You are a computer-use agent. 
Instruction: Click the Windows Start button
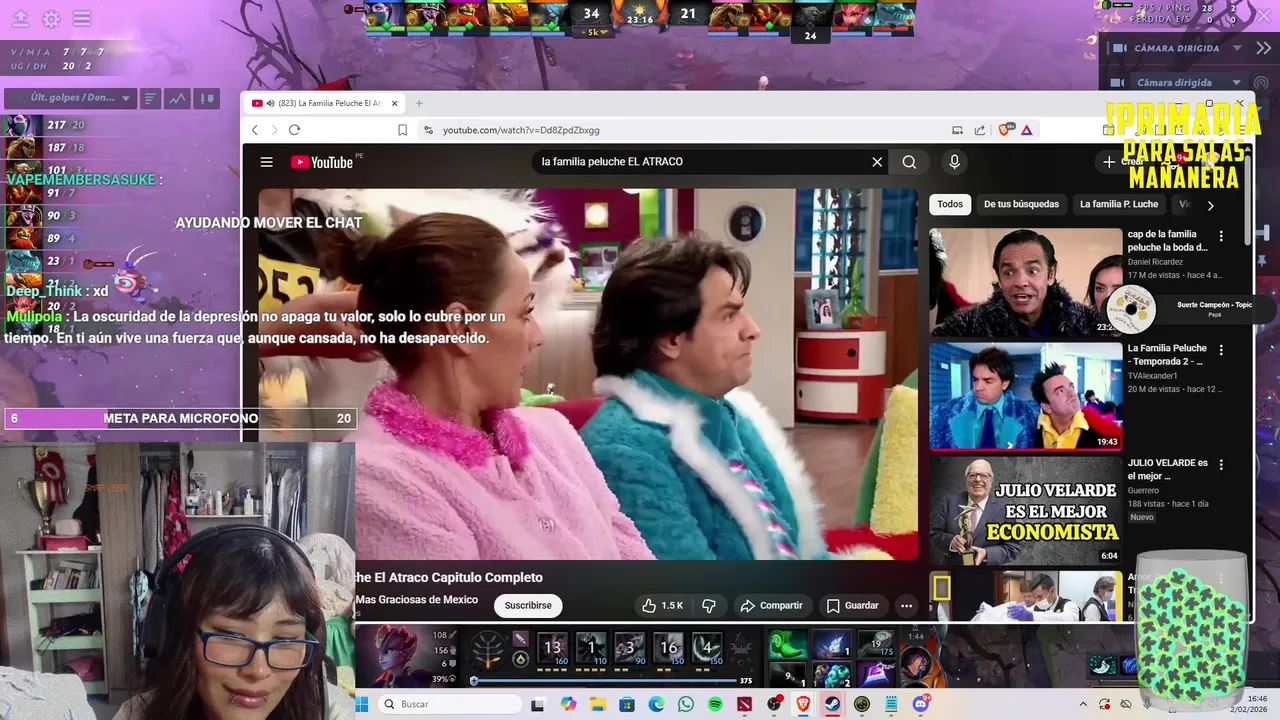click(362, 704)
